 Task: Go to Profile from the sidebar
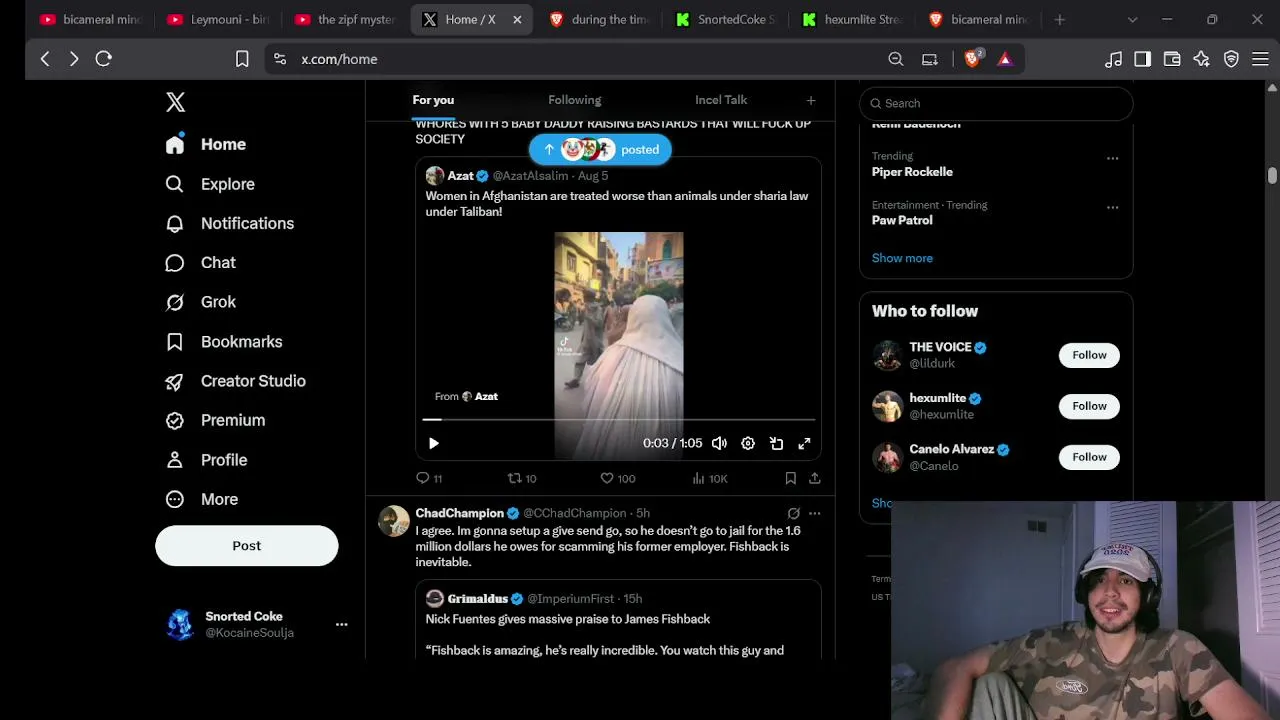(x=206, y=460)
